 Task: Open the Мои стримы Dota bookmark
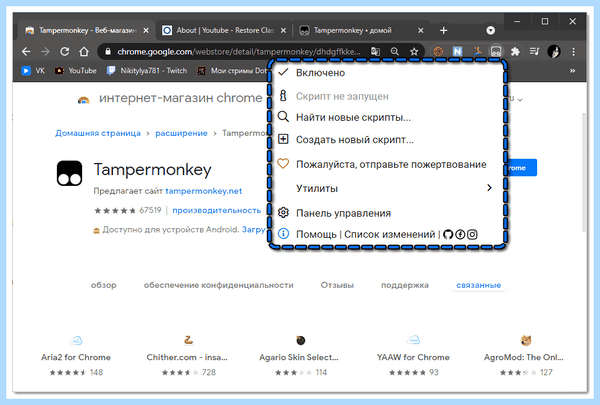(x=232, y=71)
